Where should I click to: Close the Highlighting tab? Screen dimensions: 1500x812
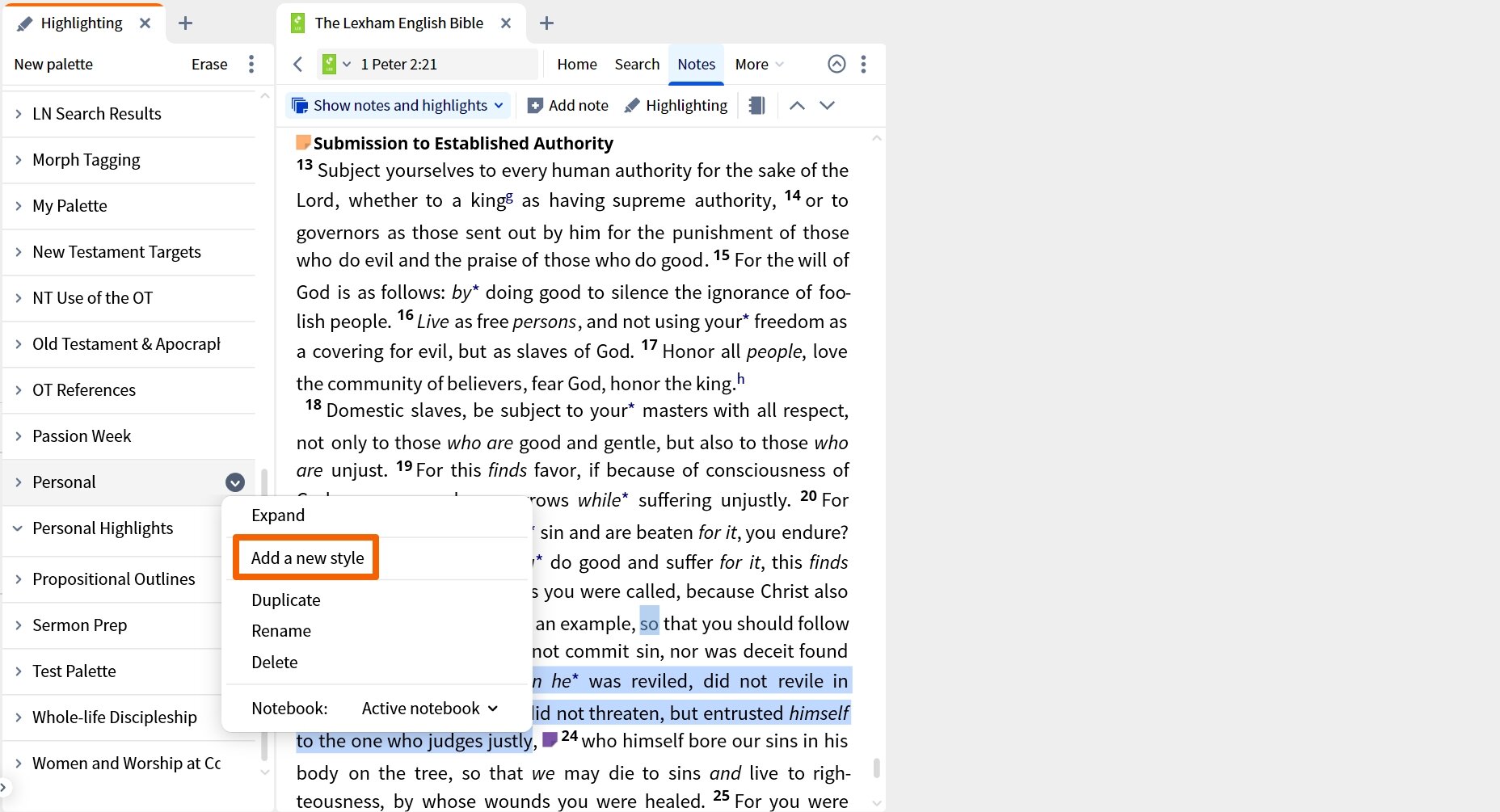pyautogui.click(x=145, y=23)
